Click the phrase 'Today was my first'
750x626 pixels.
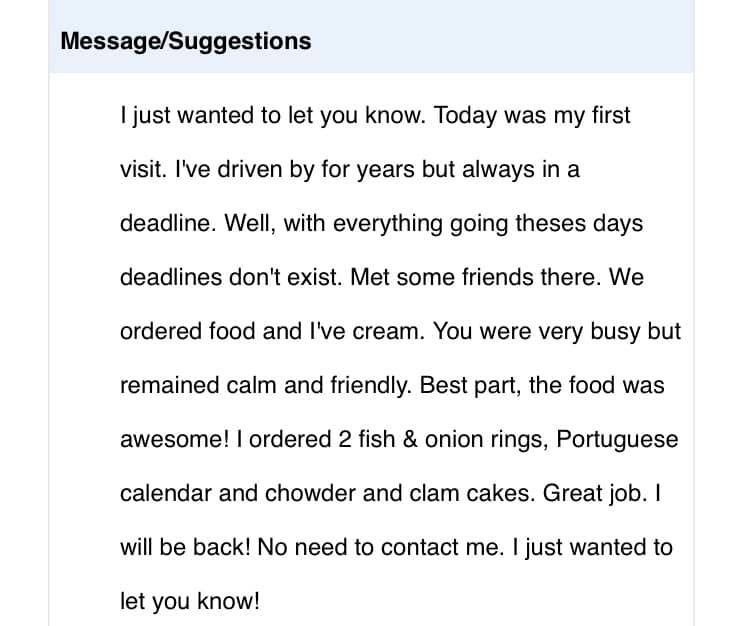(532, 116)
